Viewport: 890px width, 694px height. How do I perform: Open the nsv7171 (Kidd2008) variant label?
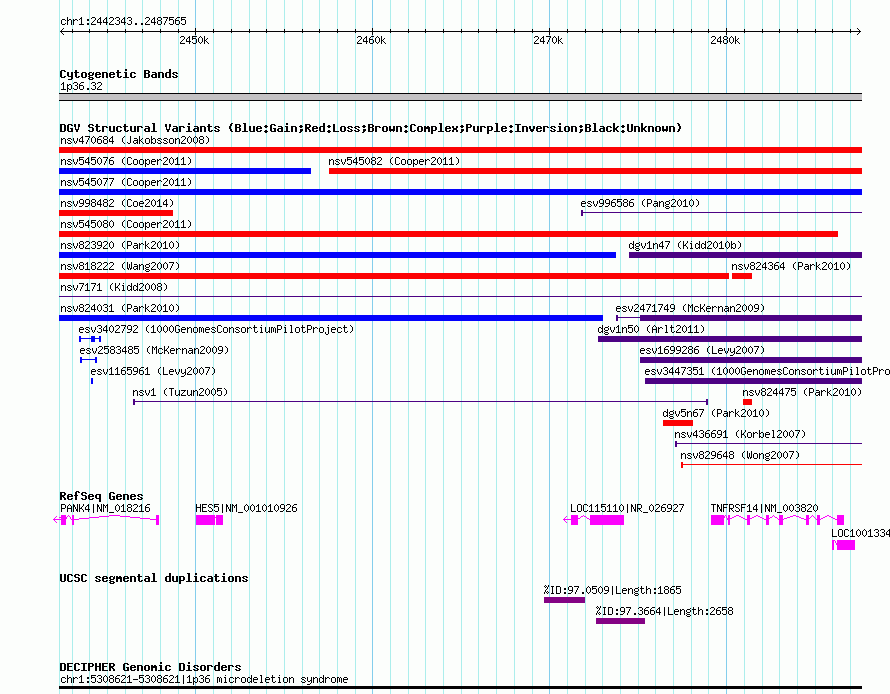[x=114, y=287]
